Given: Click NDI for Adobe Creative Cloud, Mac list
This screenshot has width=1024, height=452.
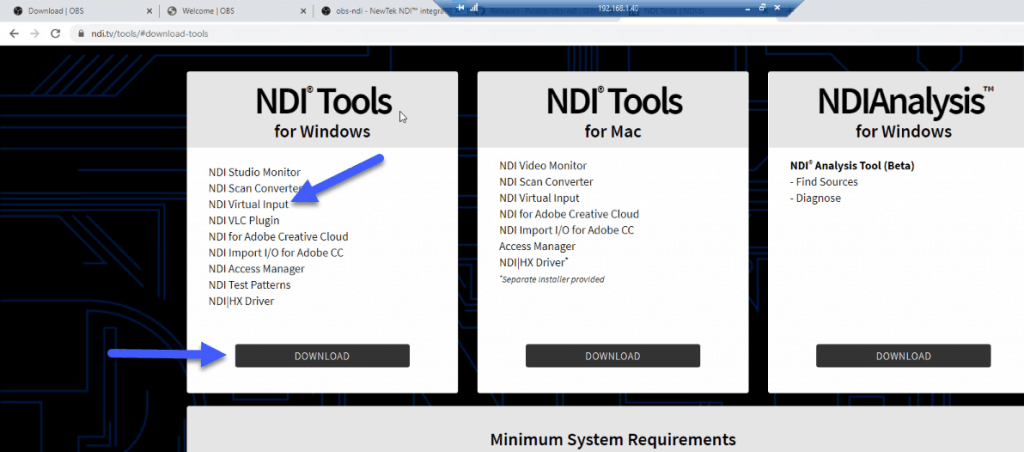Looking at the screenshot, I should pos(569,214).
